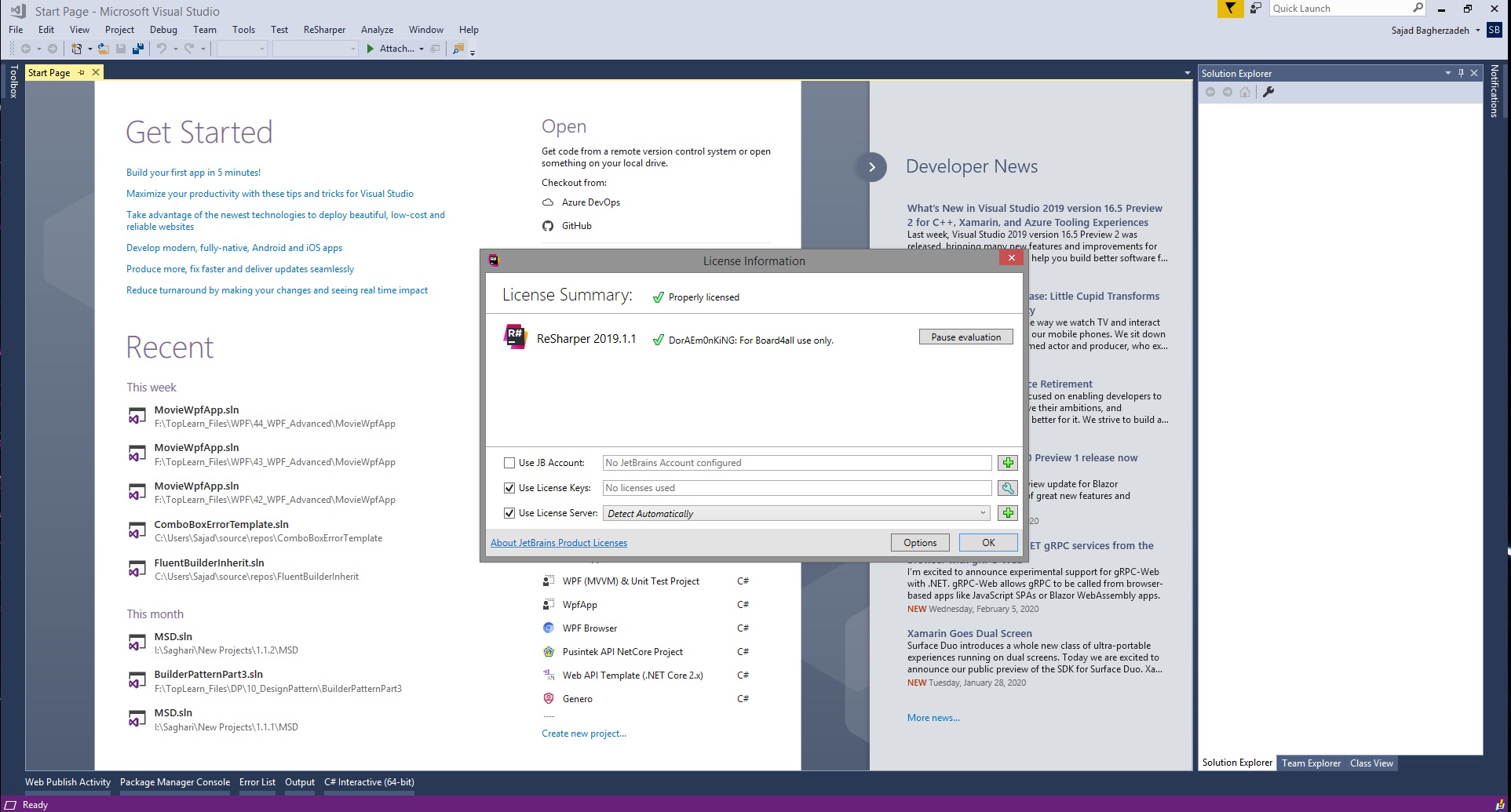The width and height of the screenshot is (1511, 812).
Task: Click the Undo toolbar icon
Action: pyautogui.click(x=161, y=49)
